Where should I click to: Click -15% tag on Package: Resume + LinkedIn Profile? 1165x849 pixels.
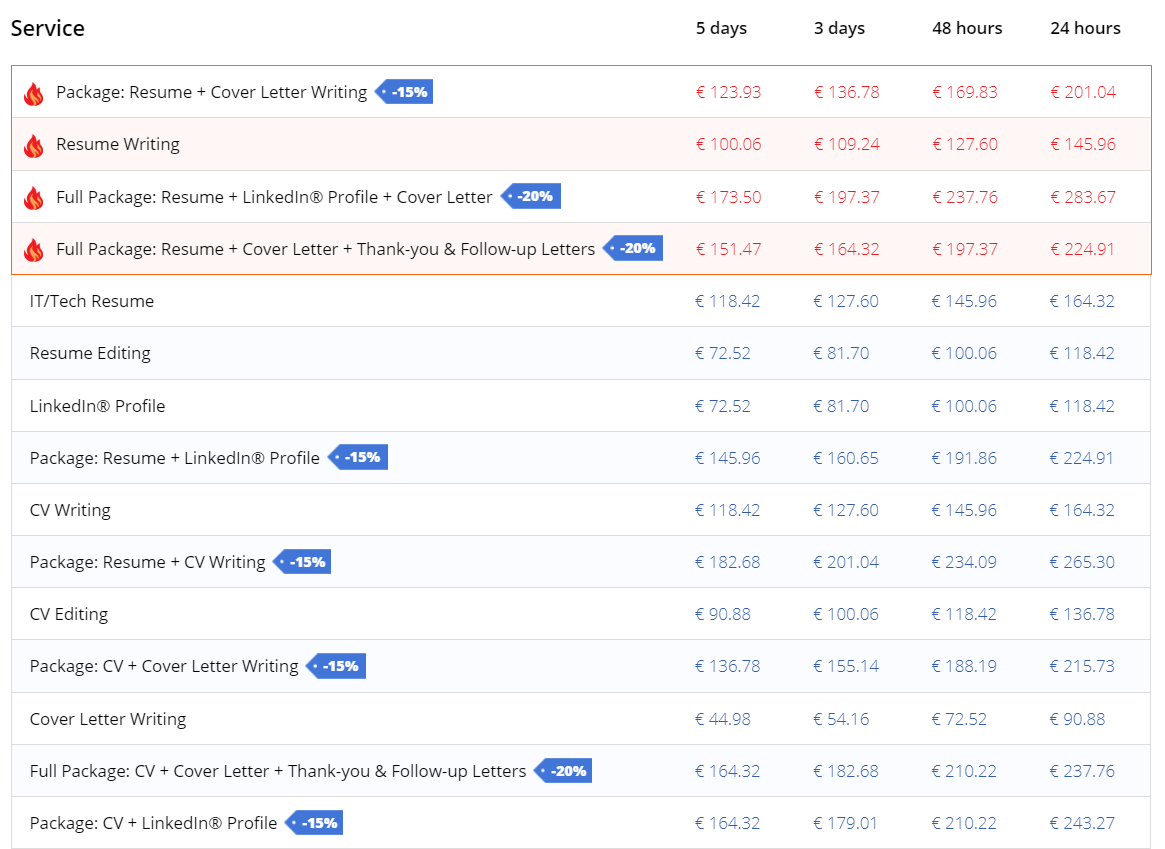pos(358,457)
